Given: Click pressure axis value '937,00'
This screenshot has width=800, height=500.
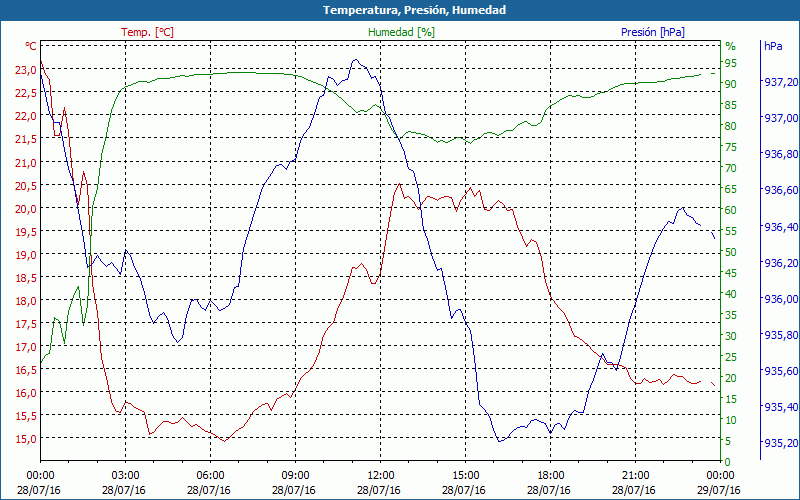Looking at the screenshot, I should pos(780,118).
